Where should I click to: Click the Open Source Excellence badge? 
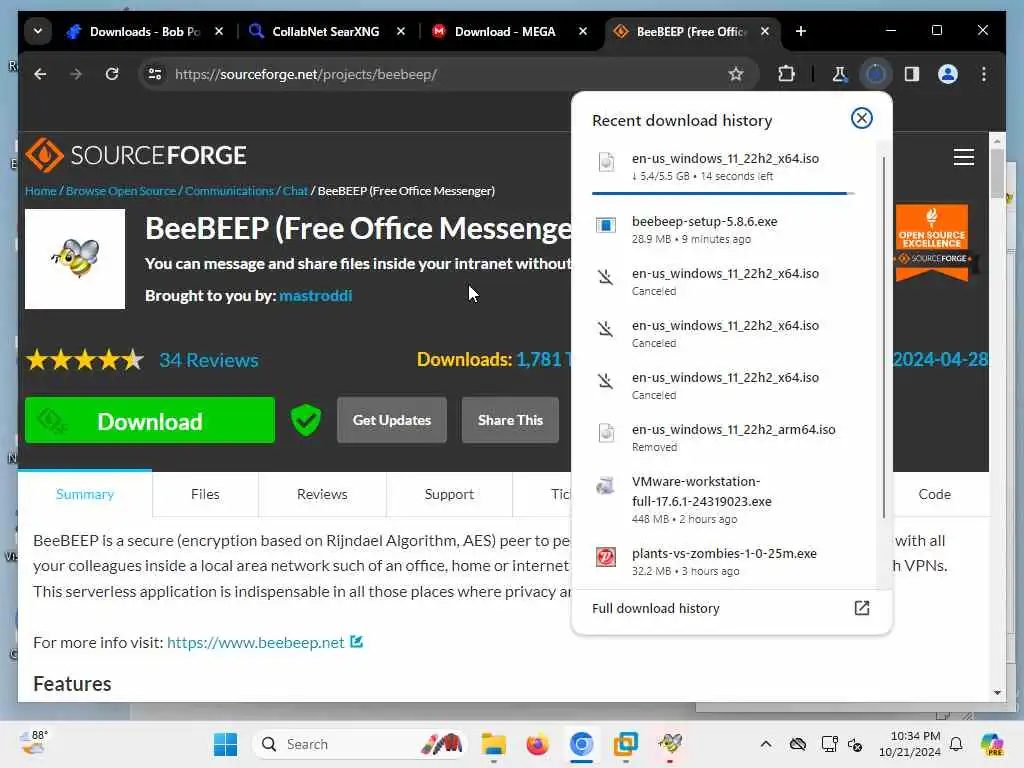click(931, 242)
